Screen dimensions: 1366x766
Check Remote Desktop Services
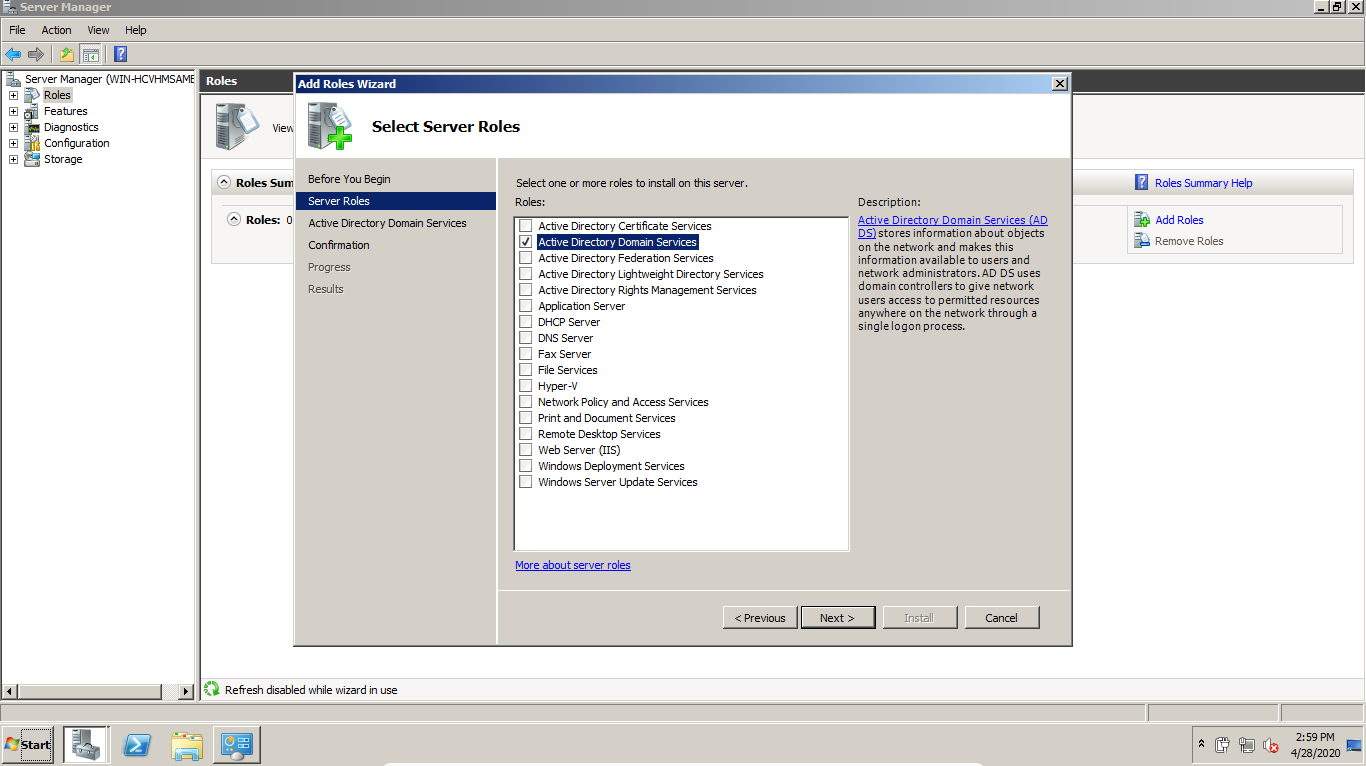[x=526, y=434]
